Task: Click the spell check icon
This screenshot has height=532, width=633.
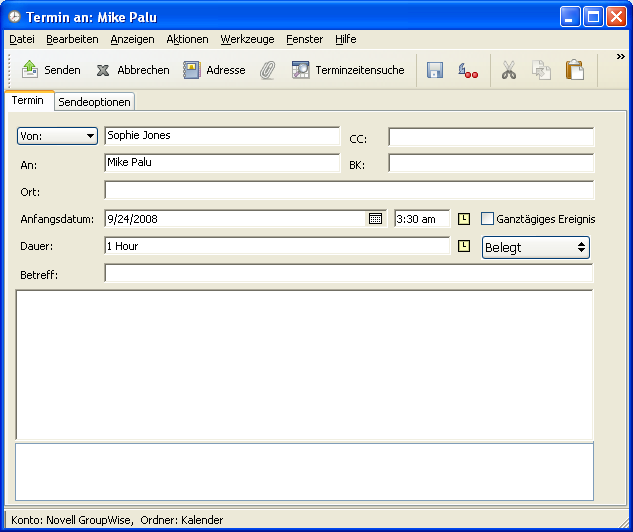Action: 468,71
